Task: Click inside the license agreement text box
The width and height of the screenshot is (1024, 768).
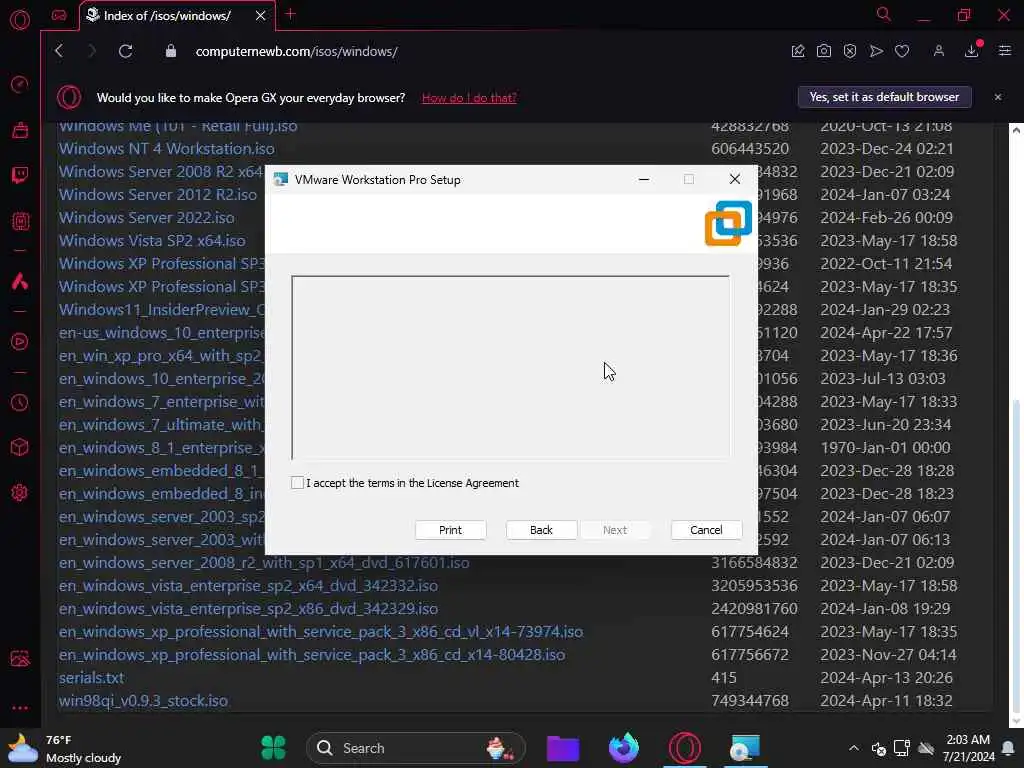Action: (x=510, y=368)
